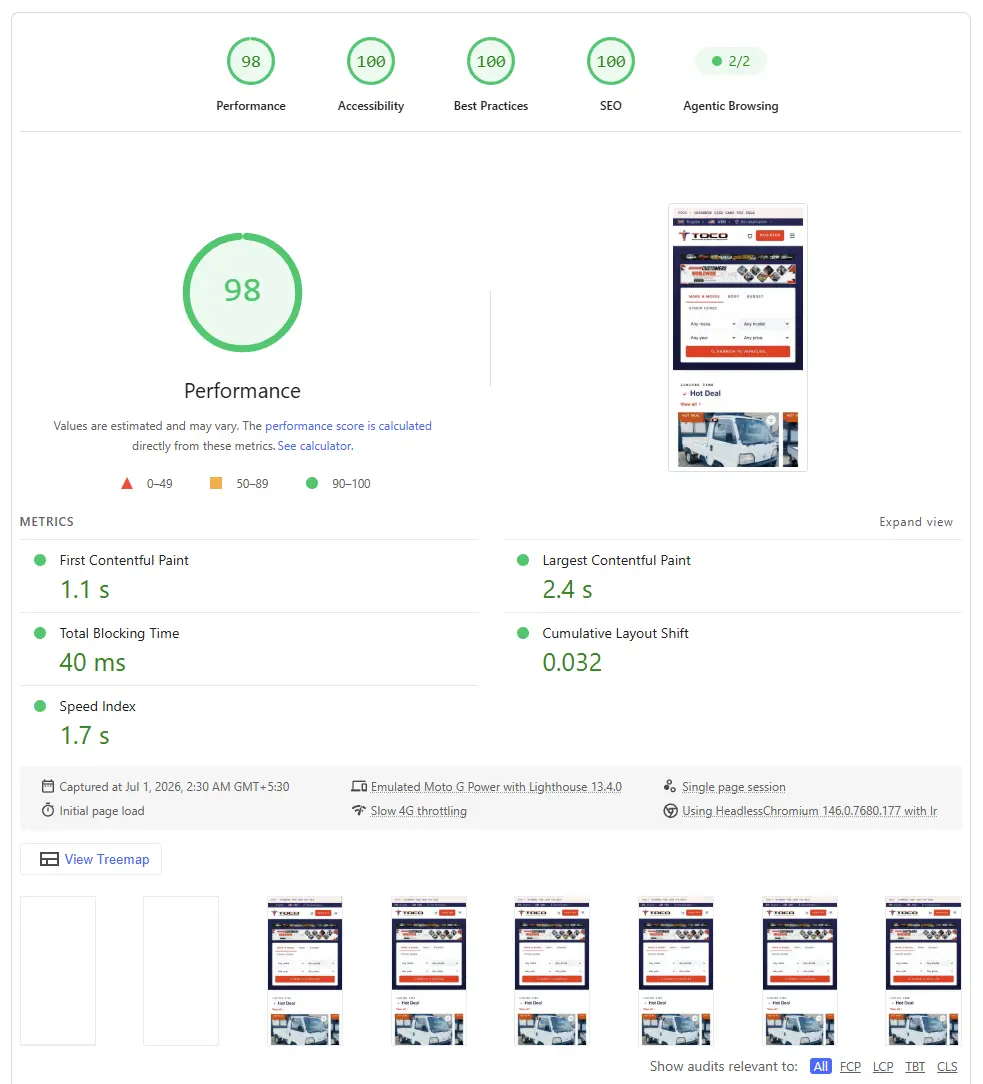Click the First Contentful Paint green dot
Image resolution: width=983 pixels, height=1084 pixels.
pyautogui.click(x=40, y=560)
